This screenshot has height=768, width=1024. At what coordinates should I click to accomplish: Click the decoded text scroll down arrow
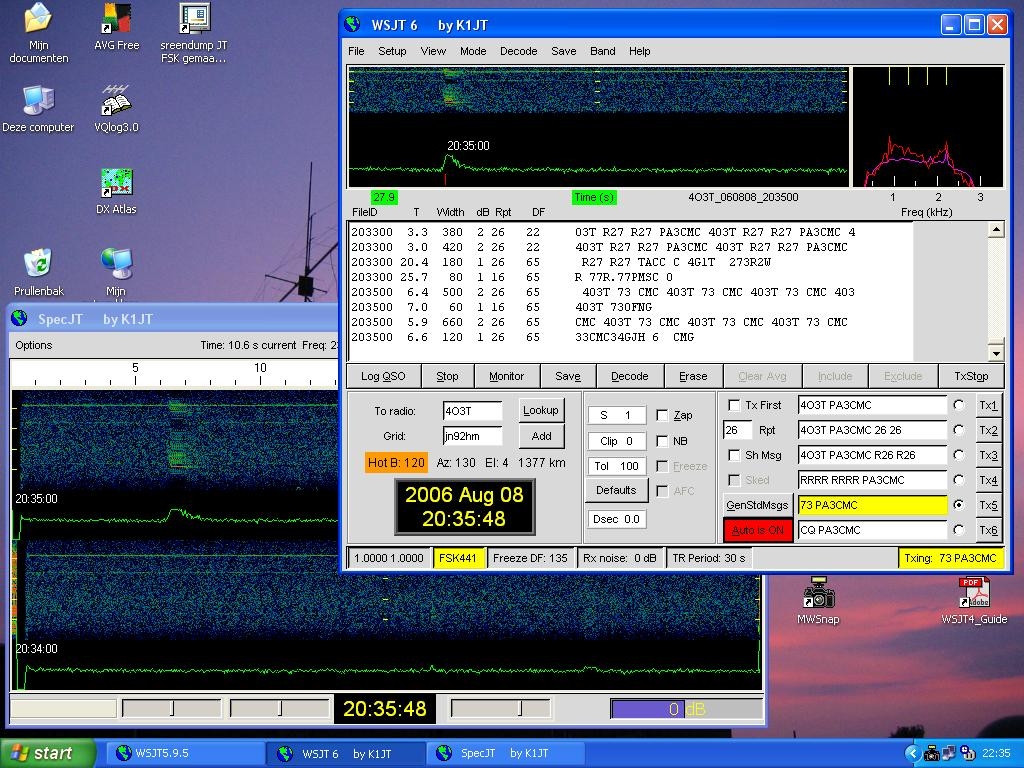click(x=996, y=353)
